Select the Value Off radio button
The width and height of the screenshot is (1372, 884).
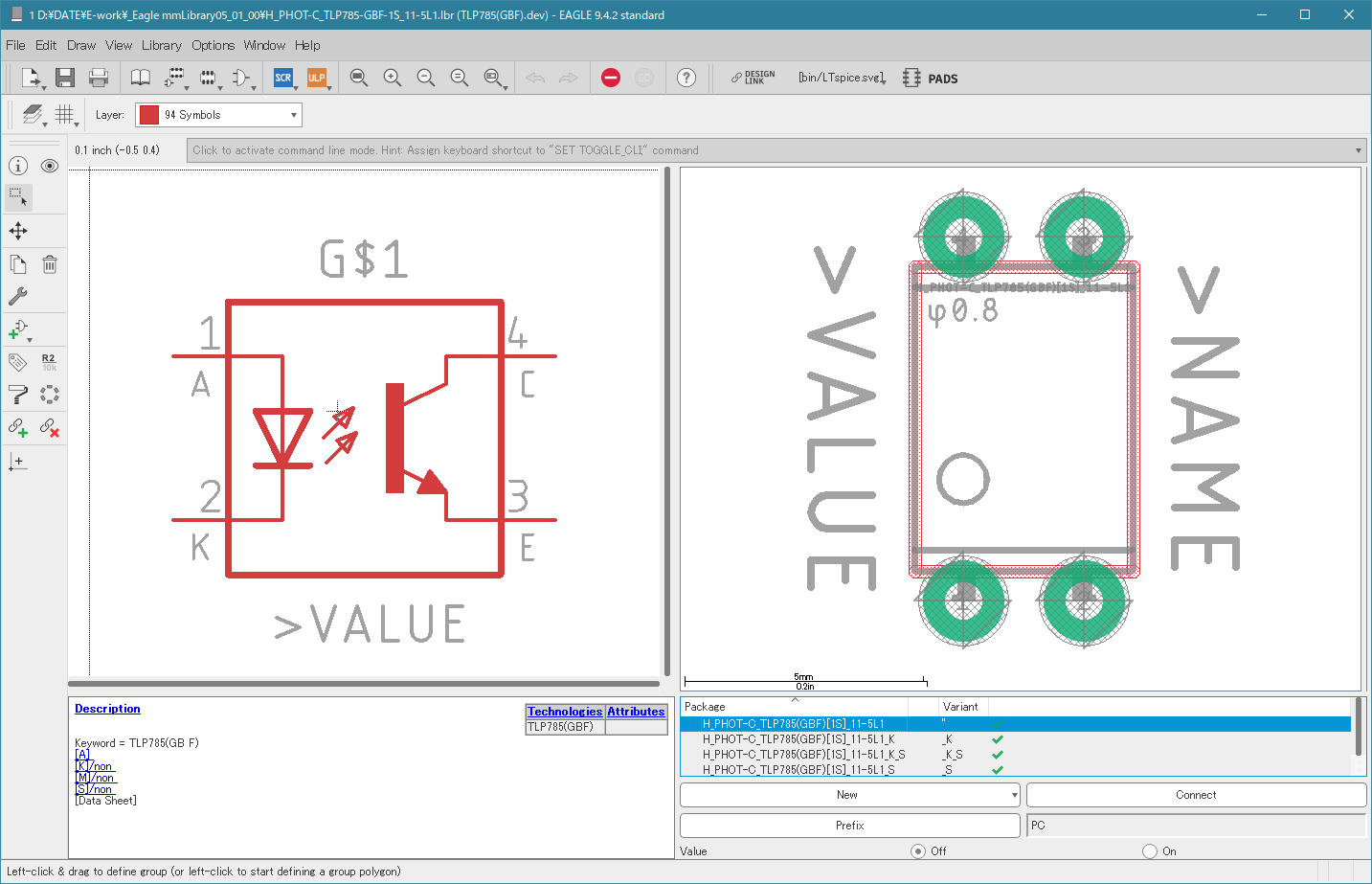click(x=918, y=851)
